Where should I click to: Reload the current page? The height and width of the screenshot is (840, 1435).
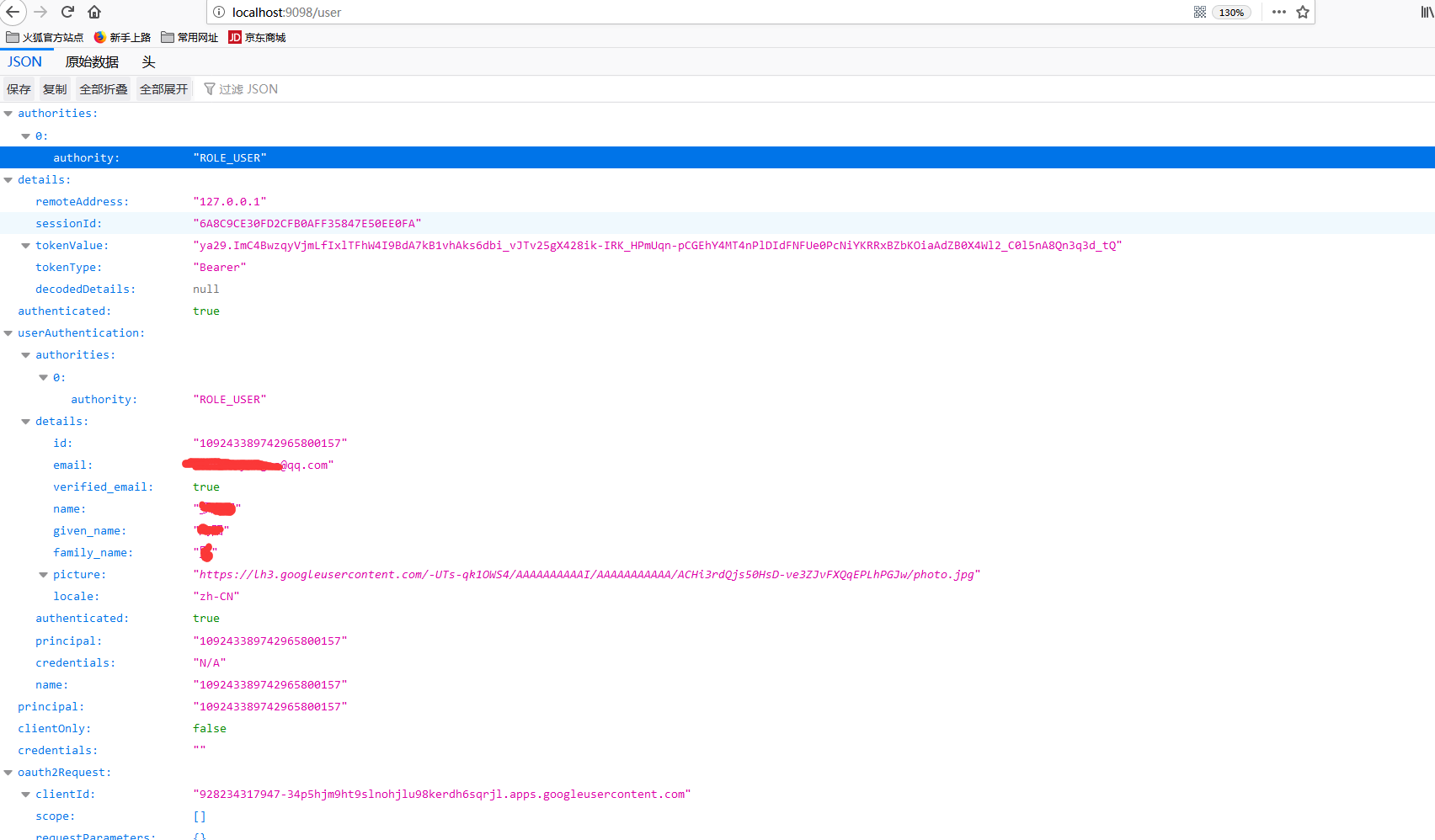tap(67, 13)
